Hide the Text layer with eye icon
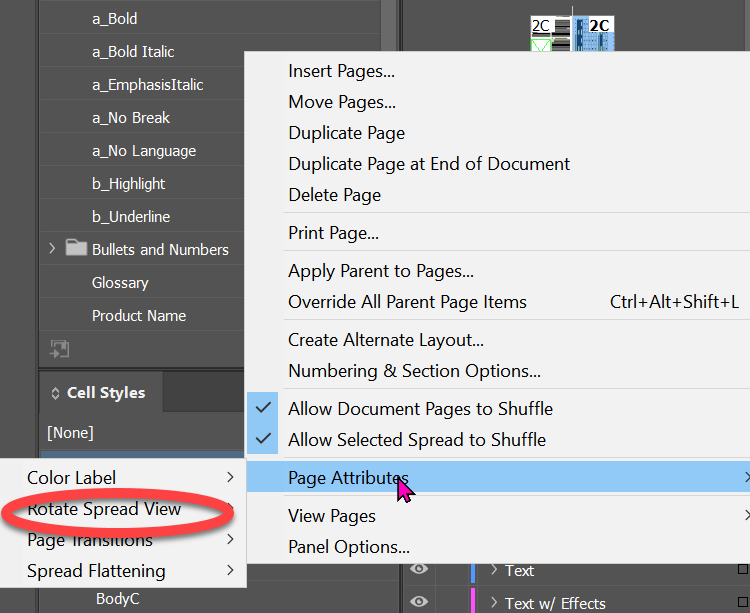This screenshot has height=613, width=750. point(419,570)
